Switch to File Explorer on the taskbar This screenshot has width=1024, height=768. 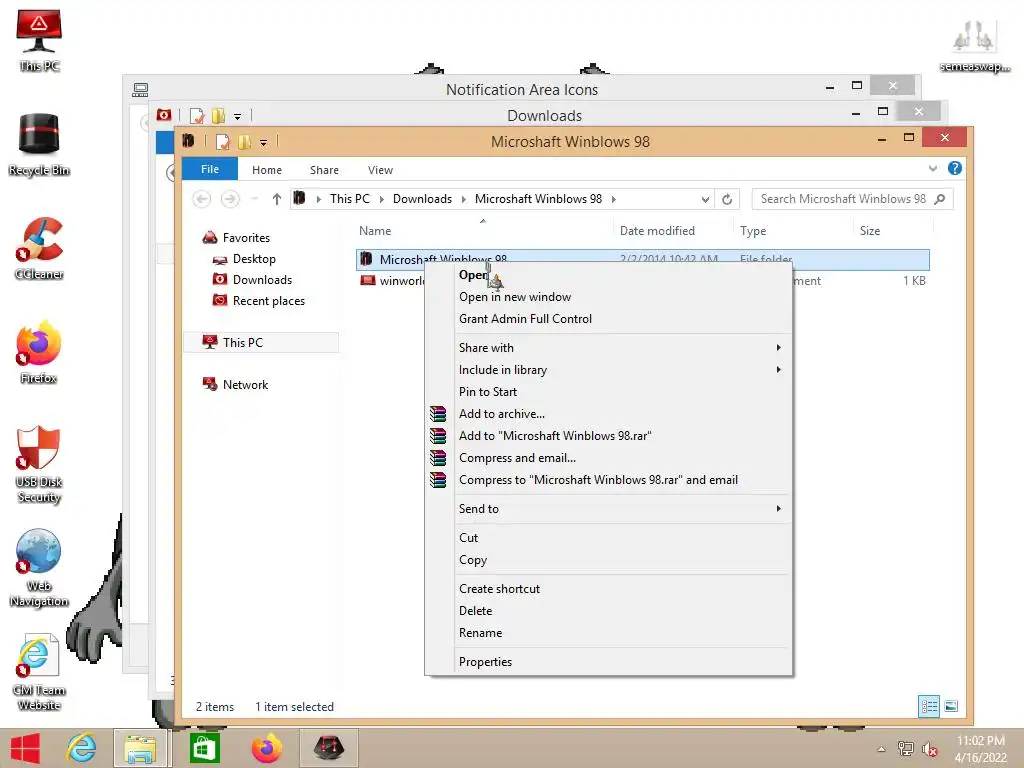140,748
